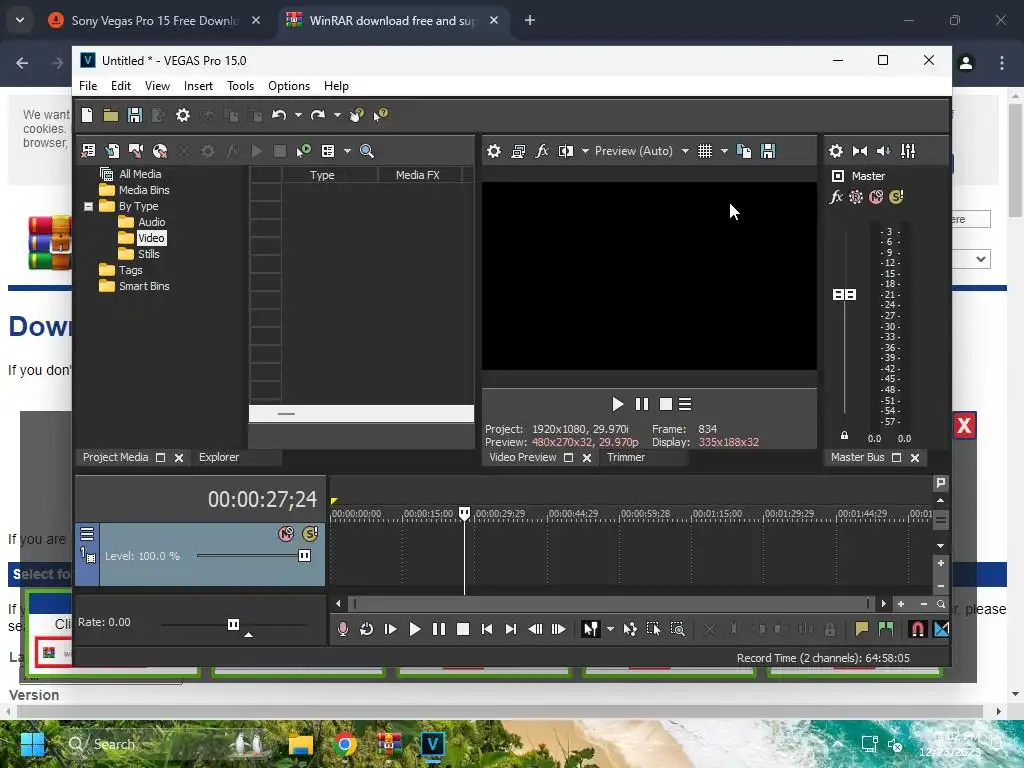Solo video track 1
Image resolution: width=1024 pixels, height=768 pixels.
pos(310,534)
